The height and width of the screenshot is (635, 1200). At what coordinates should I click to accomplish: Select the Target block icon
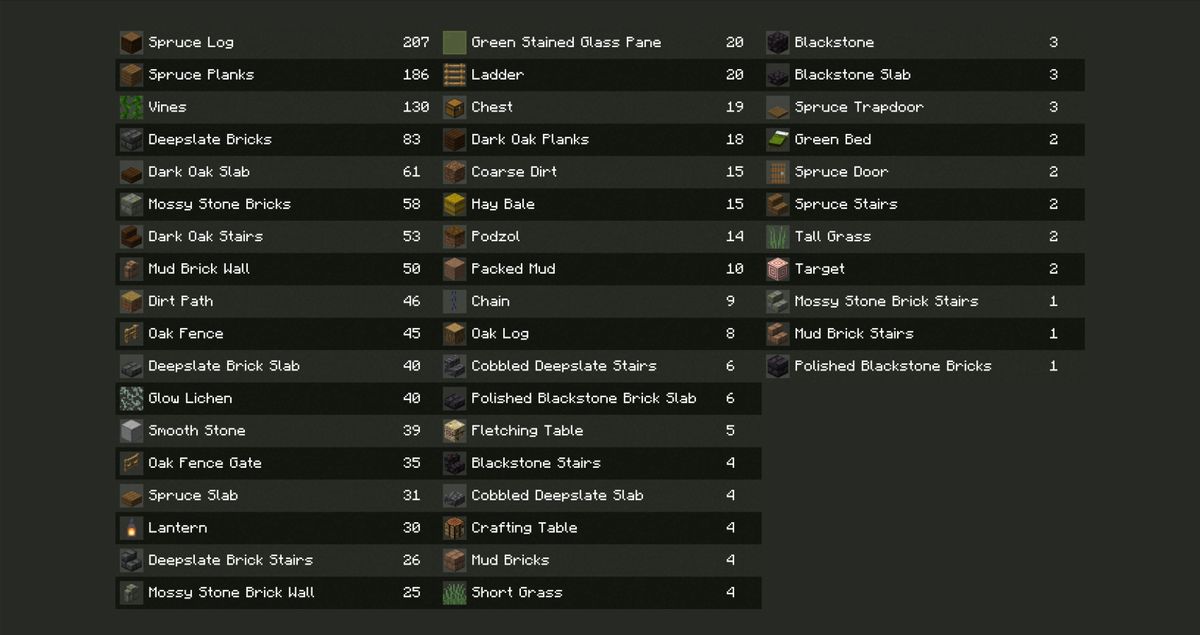tap(778, 269)
